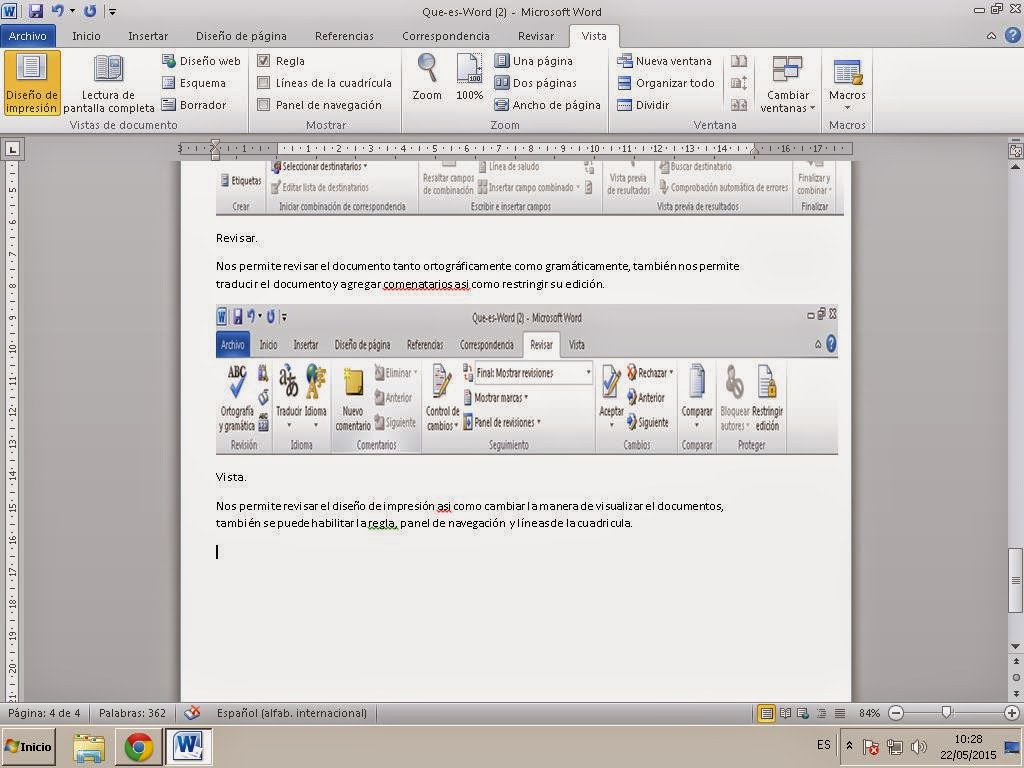The width and height of the screenshot is (1024, 768).
Task: Open the Archivo menu
Action: (29, 35)
